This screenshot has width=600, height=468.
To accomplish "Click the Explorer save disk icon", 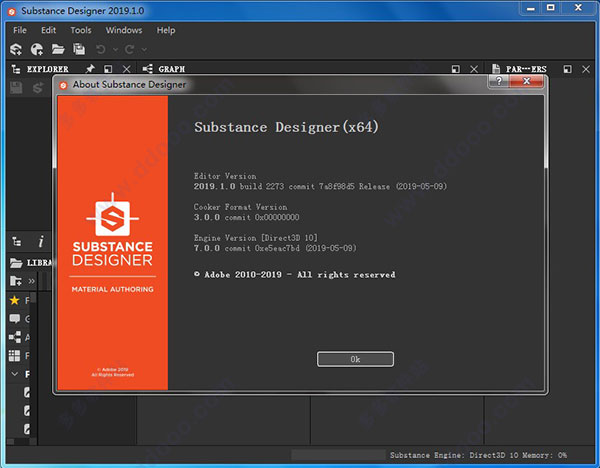I will pyautogui.click(x=16, y=88).
